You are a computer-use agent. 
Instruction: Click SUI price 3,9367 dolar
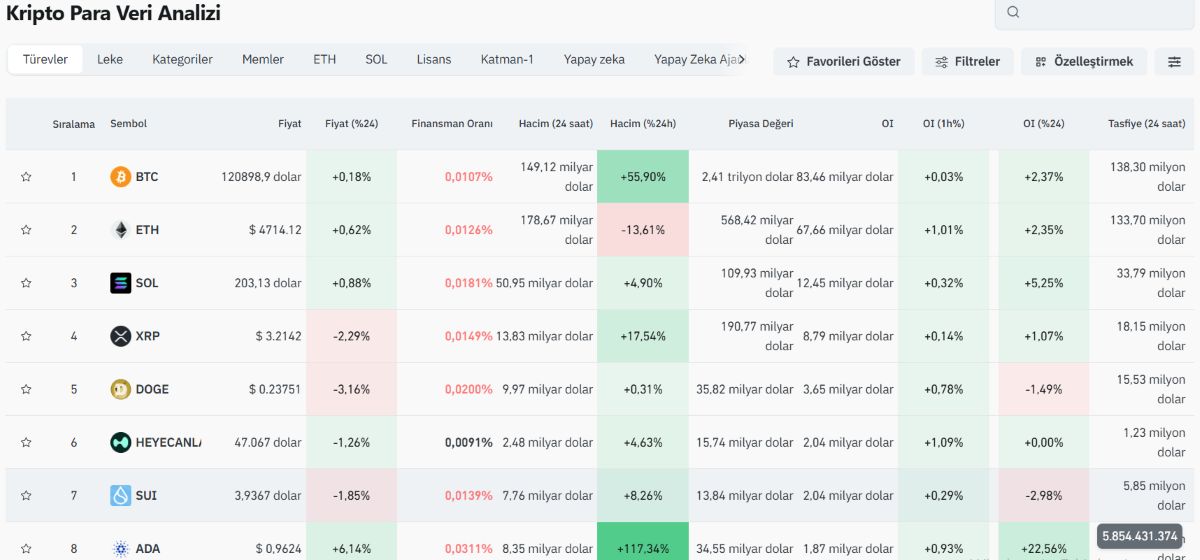[268, 495]
